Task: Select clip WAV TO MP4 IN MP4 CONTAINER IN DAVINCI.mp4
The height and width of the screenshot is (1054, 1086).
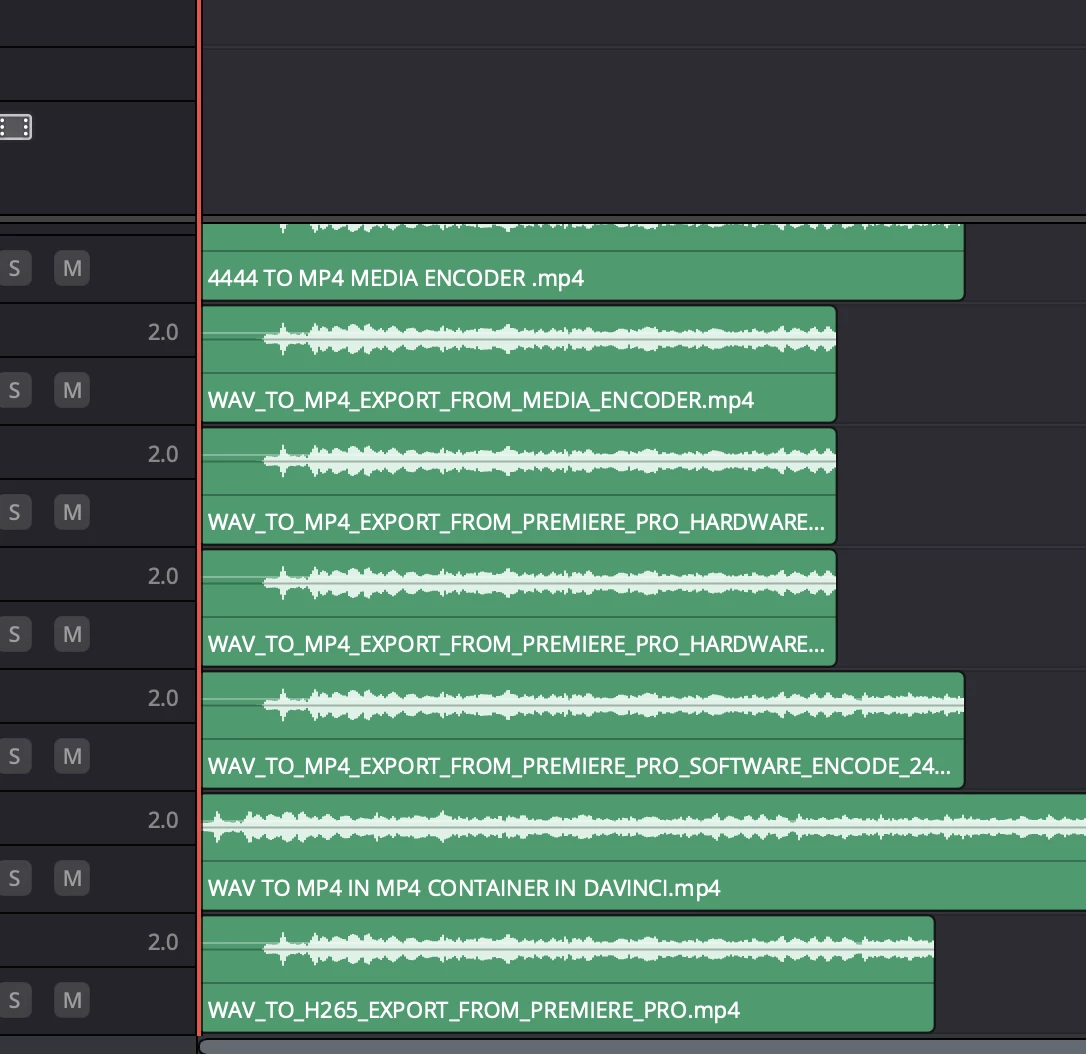Action: pos(643,852)
